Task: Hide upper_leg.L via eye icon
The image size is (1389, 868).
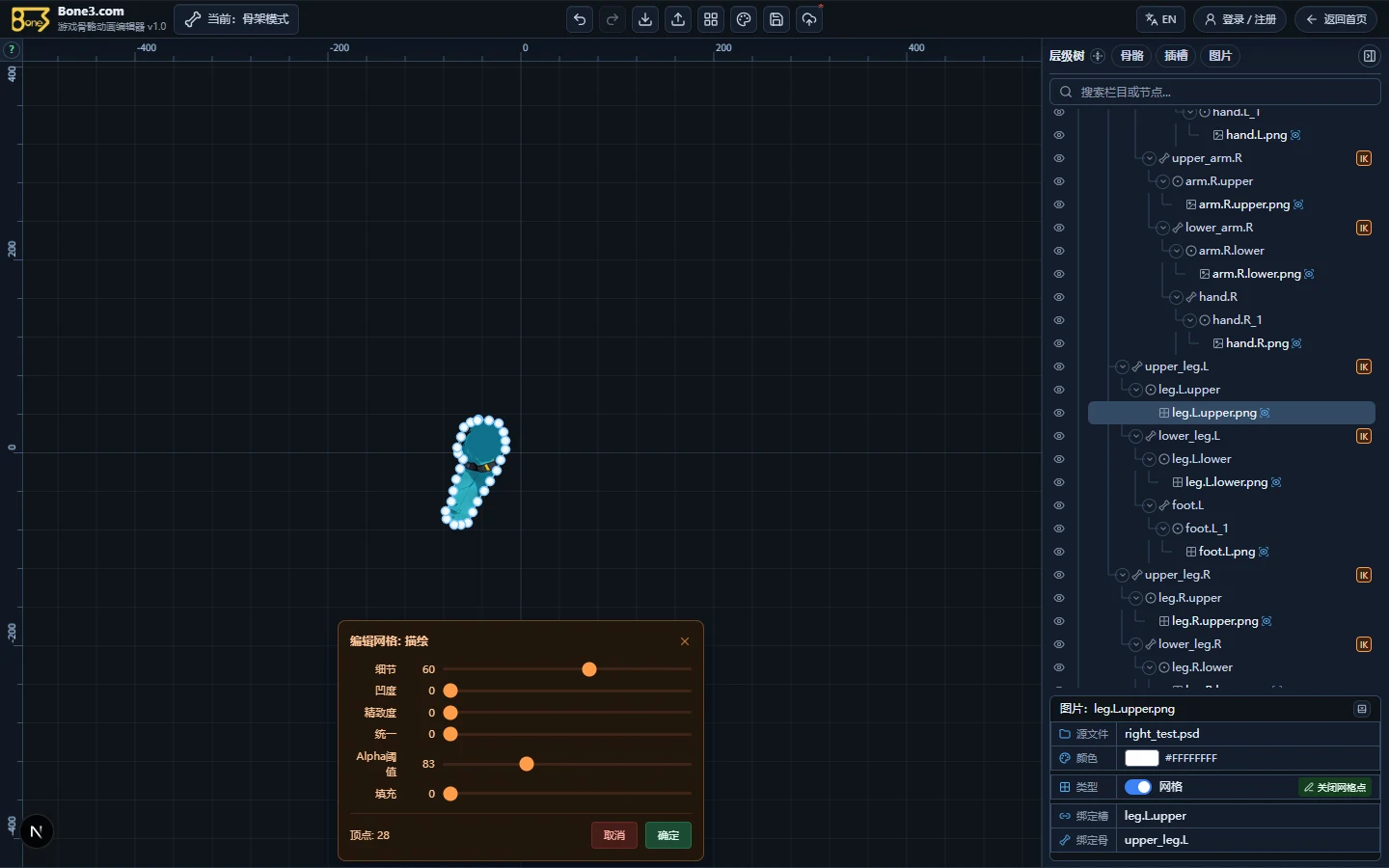Action: (1059, 366)
